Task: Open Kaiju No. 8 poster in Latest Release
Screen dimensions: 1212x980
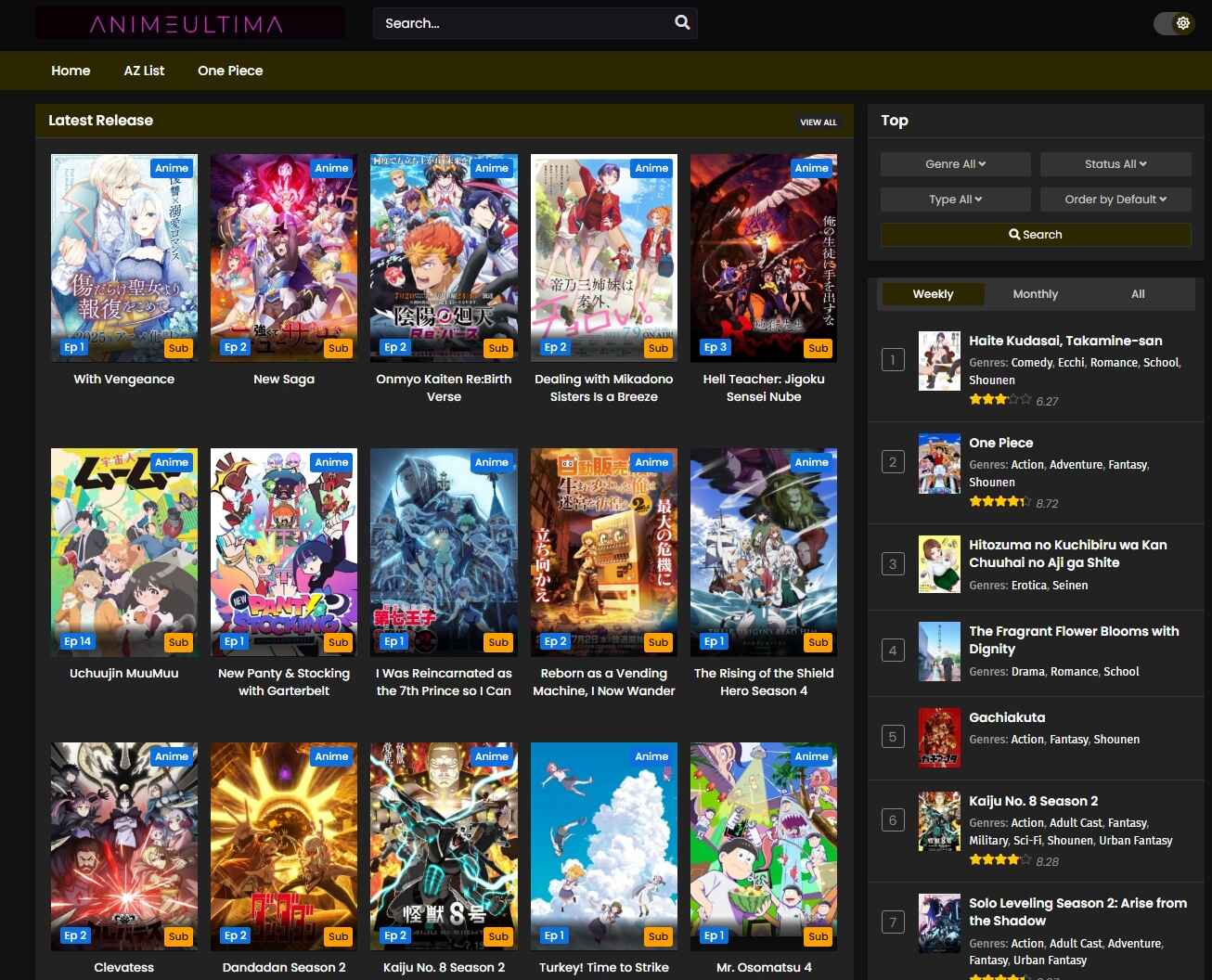Action: pos(444,846)
